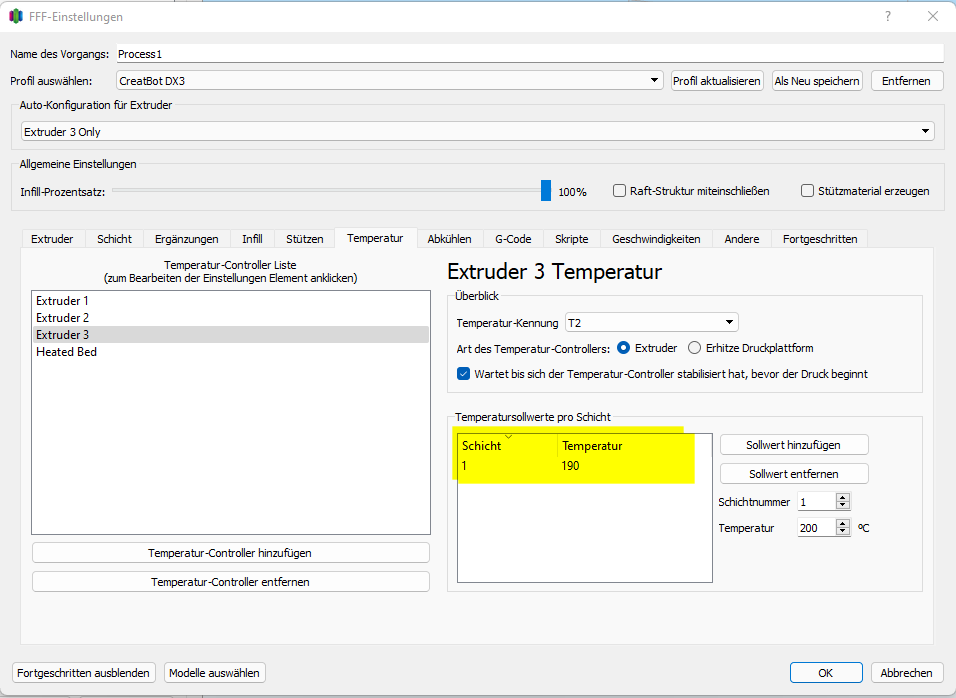This screenshot has width=956, height=698.
Task: Switch to the G-Code tab
Action: 513,239
